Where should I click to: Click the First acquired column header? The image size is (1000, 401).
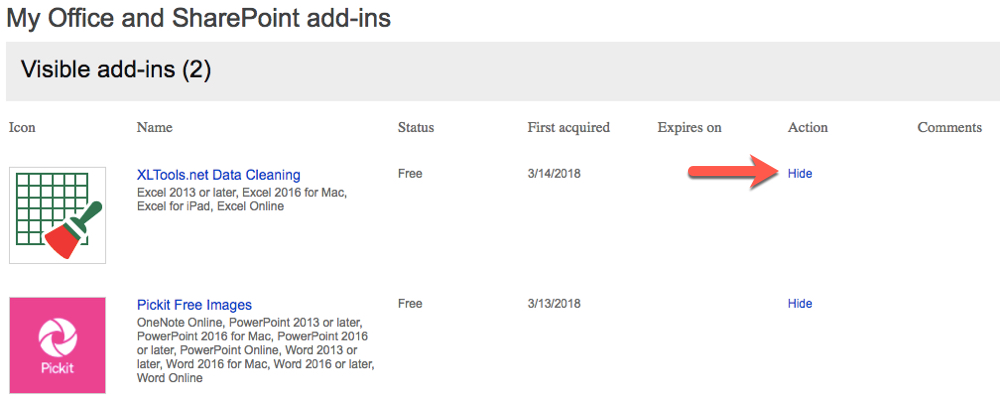pos(569,128)
